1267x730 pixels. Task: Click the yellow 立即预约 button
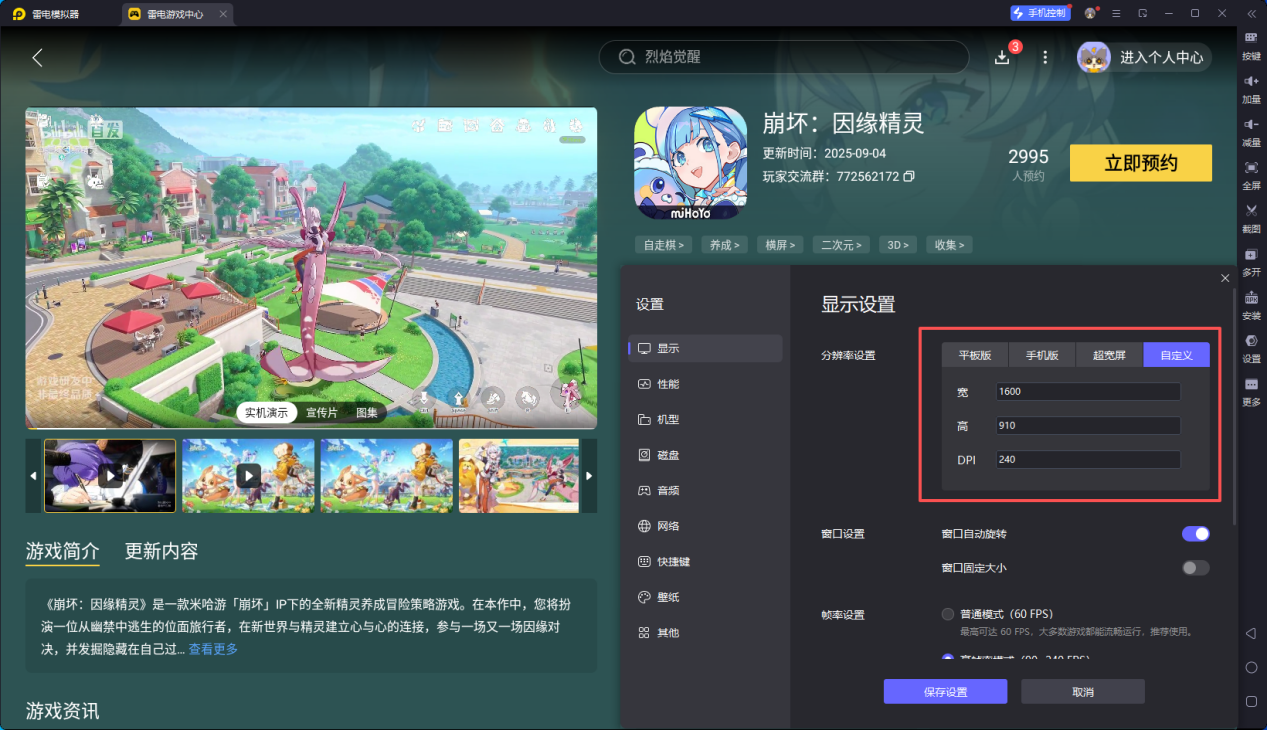[x=1141, y=163]
